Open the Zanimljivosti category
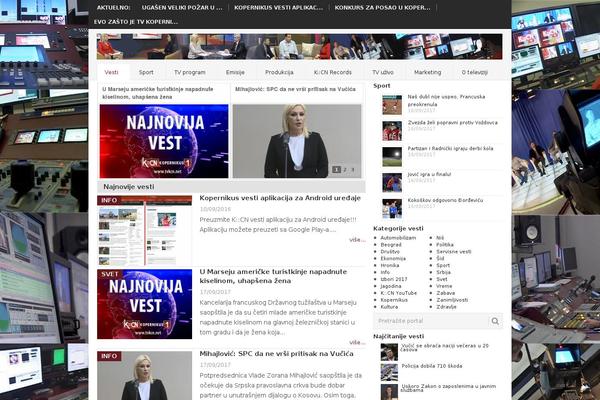This screenshot has width=600, height=400. click(x=452, y=300)
